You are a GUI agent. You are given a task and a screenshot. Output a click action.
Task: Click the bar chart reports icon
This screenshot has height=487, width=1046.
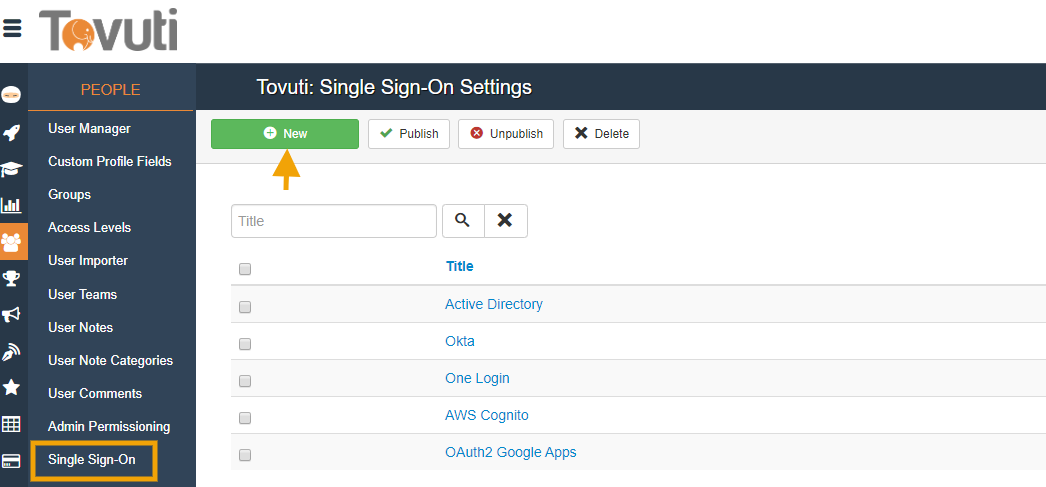coord(12,205)
